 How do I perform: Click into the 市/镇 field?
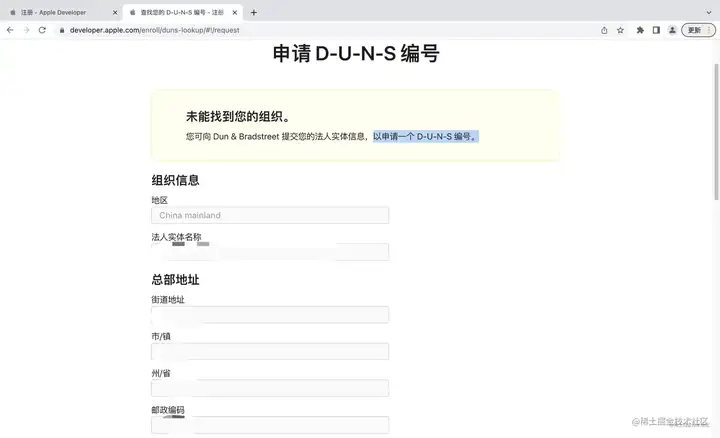pos(270,351)
